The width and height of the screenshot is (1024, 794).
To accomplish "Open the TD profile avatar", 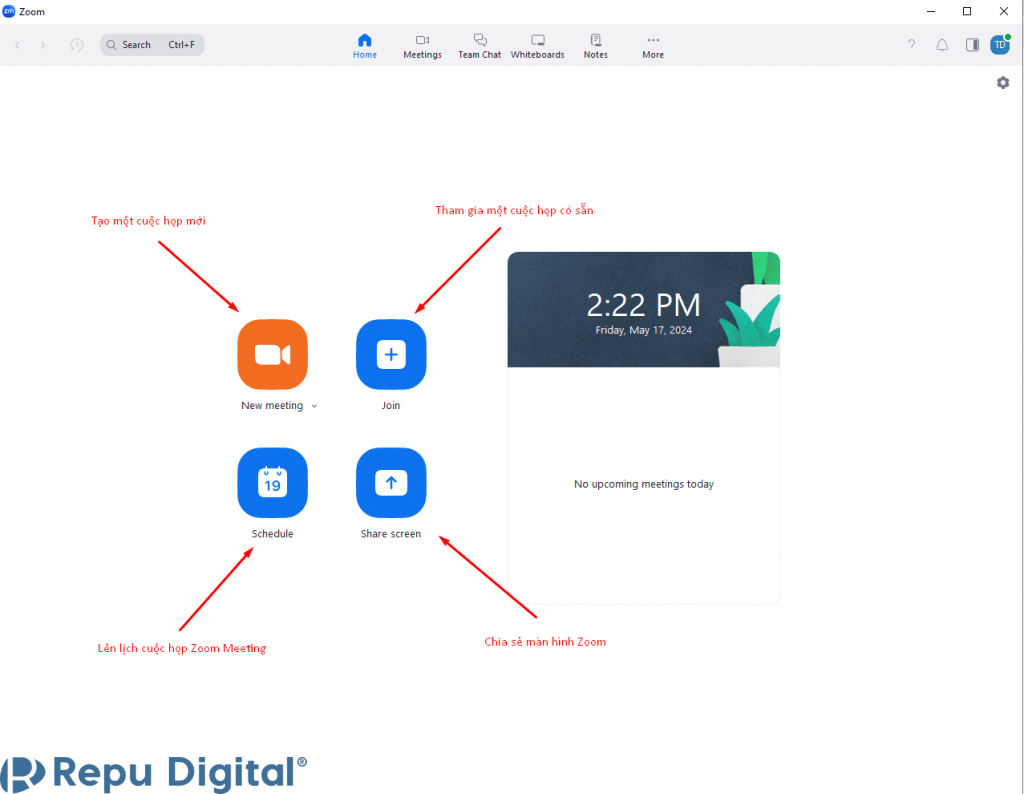I will click(x=1000, y=44).
